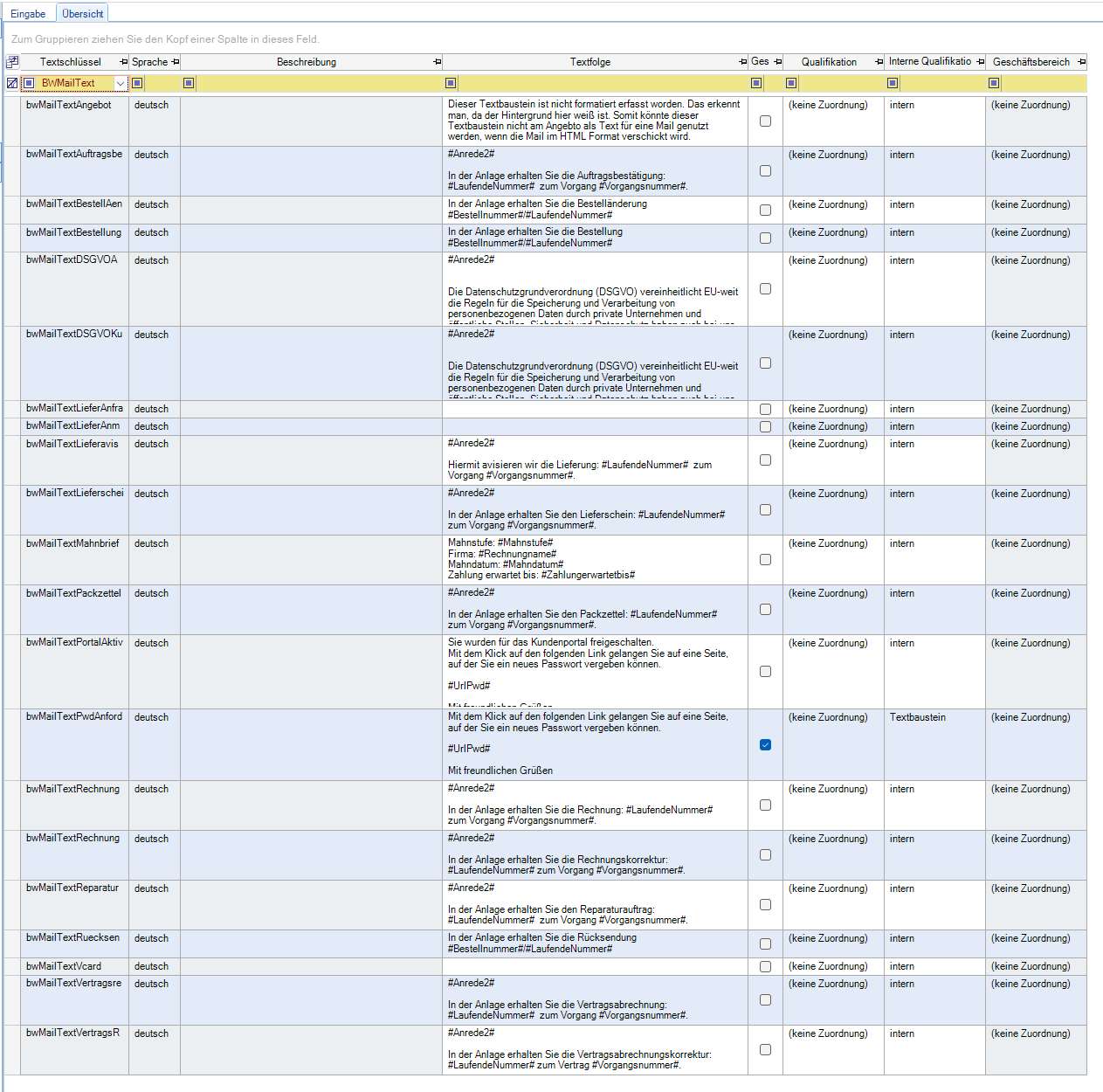Sort by the Textschlüssel column header

(70, 62)
